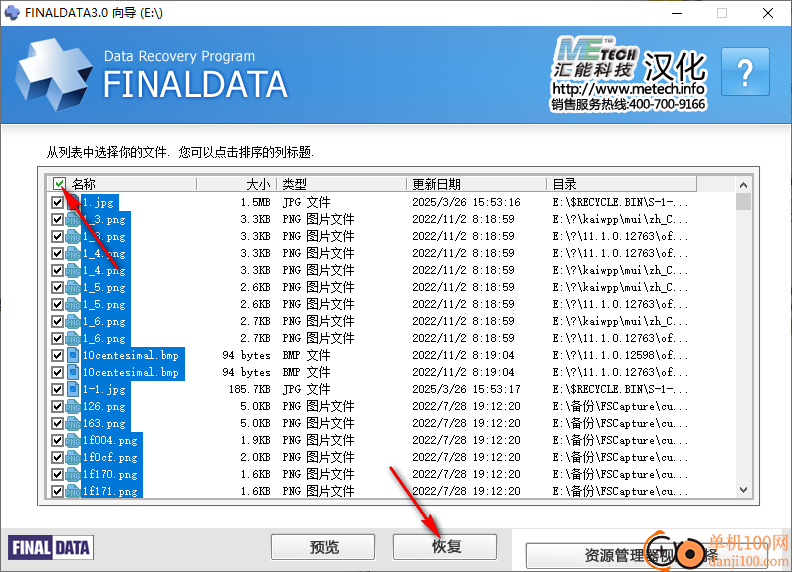Viewport: 792px width, 572px height.
Task: Toggle the select-all checkbox beside 名称
Action: [60, 183]
